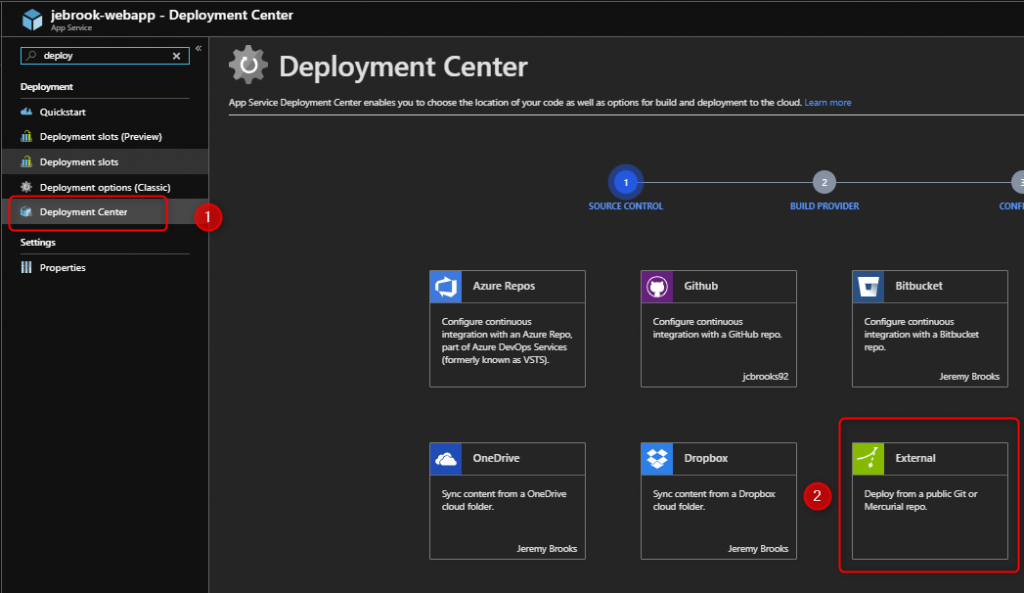Click 'Jeremy Brooks' on the Dropbox card
The image size is (1024, 593).
click(758, 549)
